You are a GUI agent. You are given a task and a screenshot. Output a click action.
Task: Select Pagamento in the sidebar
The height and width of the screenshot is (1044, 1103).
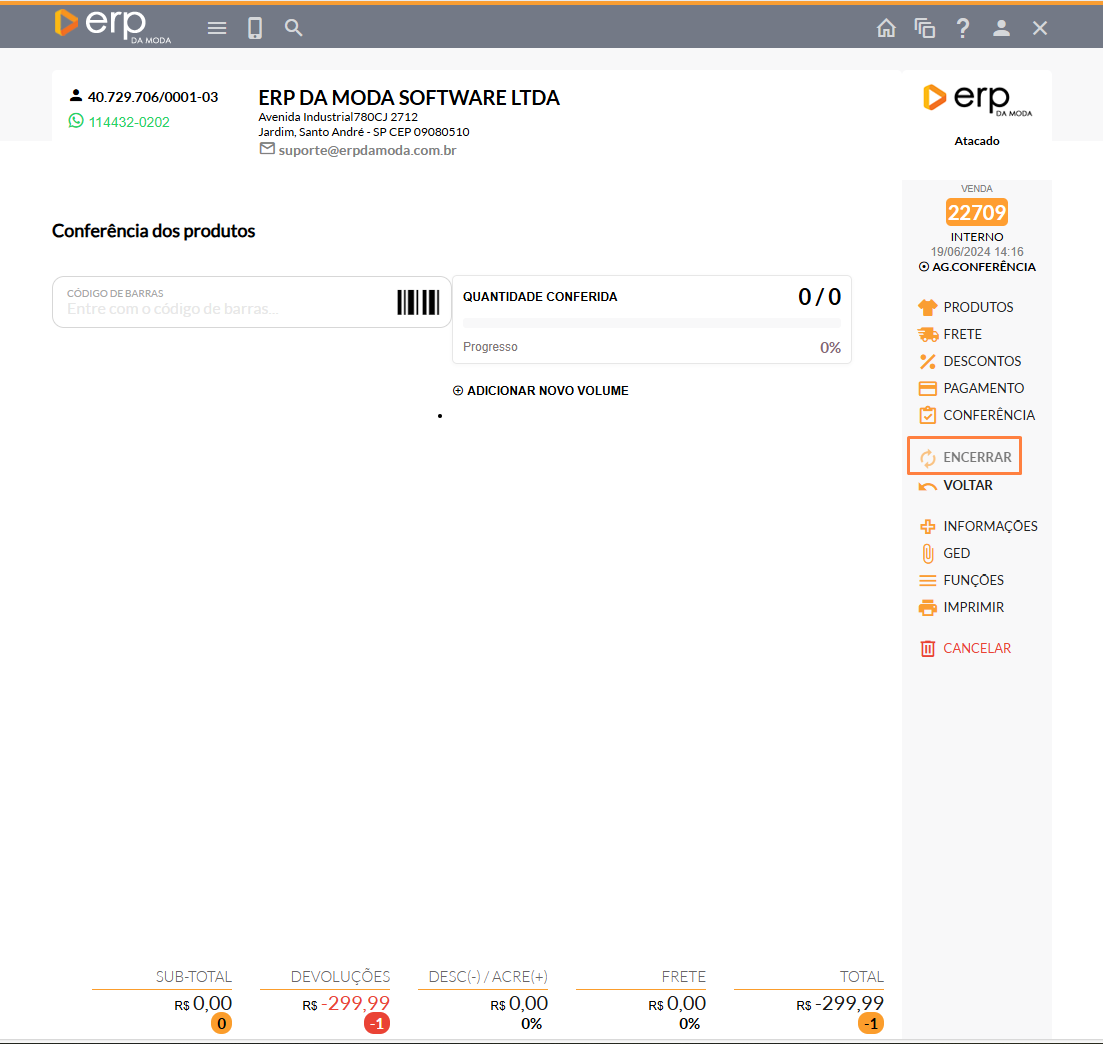coord(983,388)
